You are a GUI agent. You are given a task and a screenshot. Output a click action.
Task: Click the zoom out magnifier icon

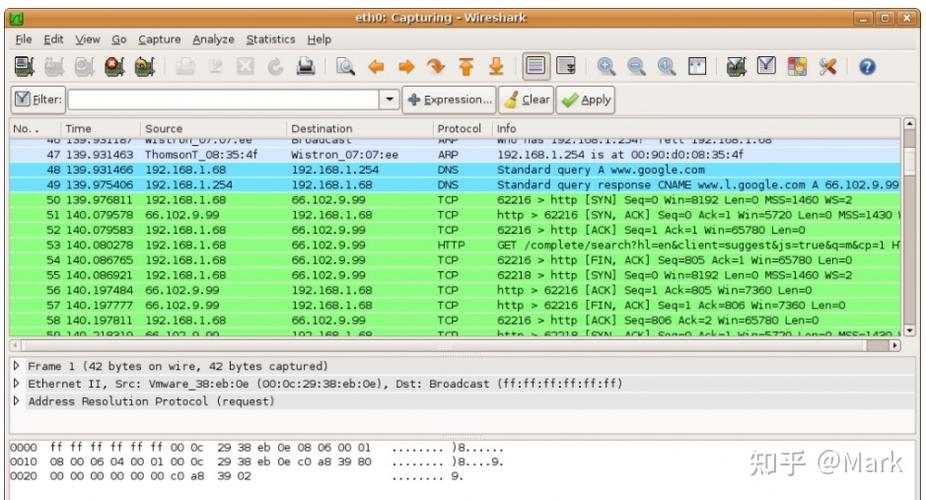point(637,66)
